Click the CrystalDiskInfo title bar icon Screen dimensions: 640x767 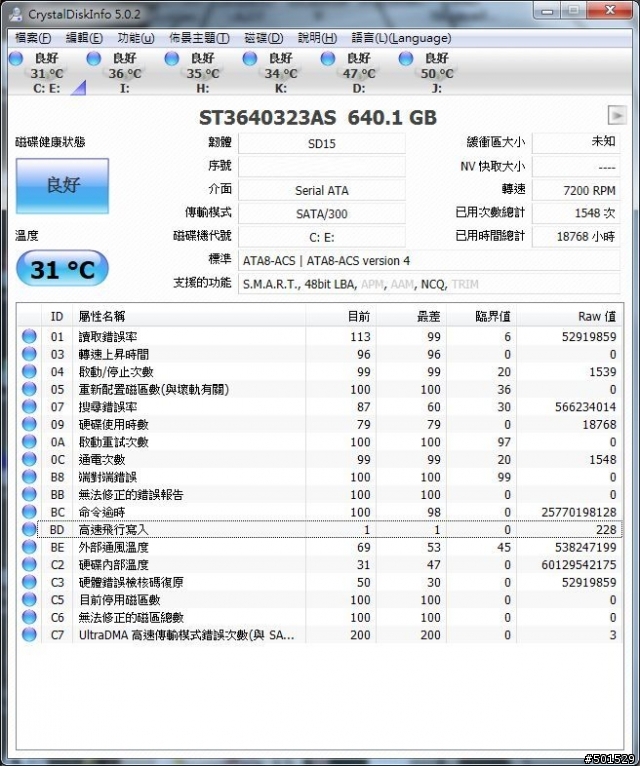pyautogui.click(x=17, y=14)
